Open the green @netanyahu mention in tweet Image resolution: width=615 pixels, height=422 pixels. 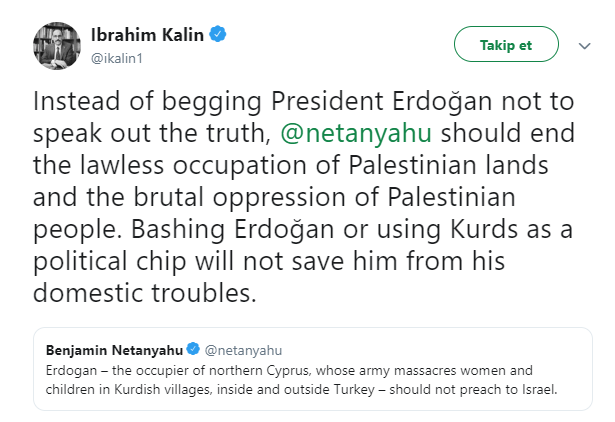(x=354, y=133)
